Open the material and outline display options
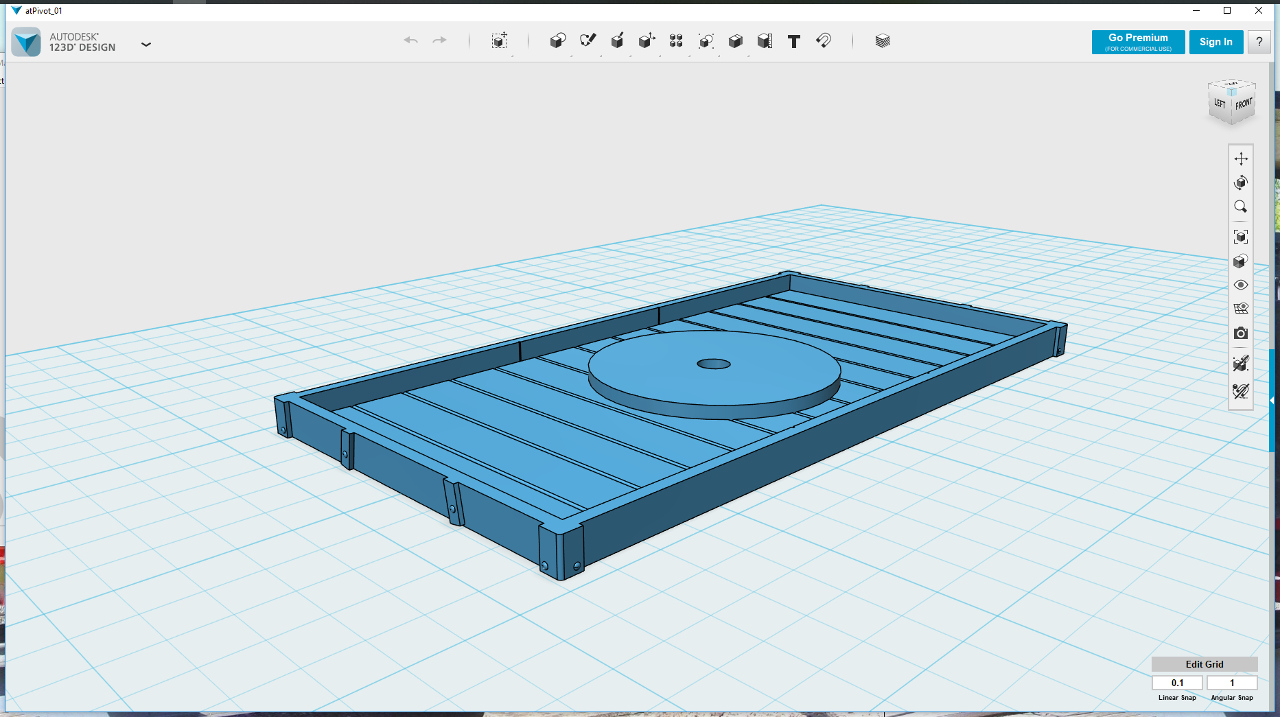This screenshot has height=717, width=1280. (1241, 261)
